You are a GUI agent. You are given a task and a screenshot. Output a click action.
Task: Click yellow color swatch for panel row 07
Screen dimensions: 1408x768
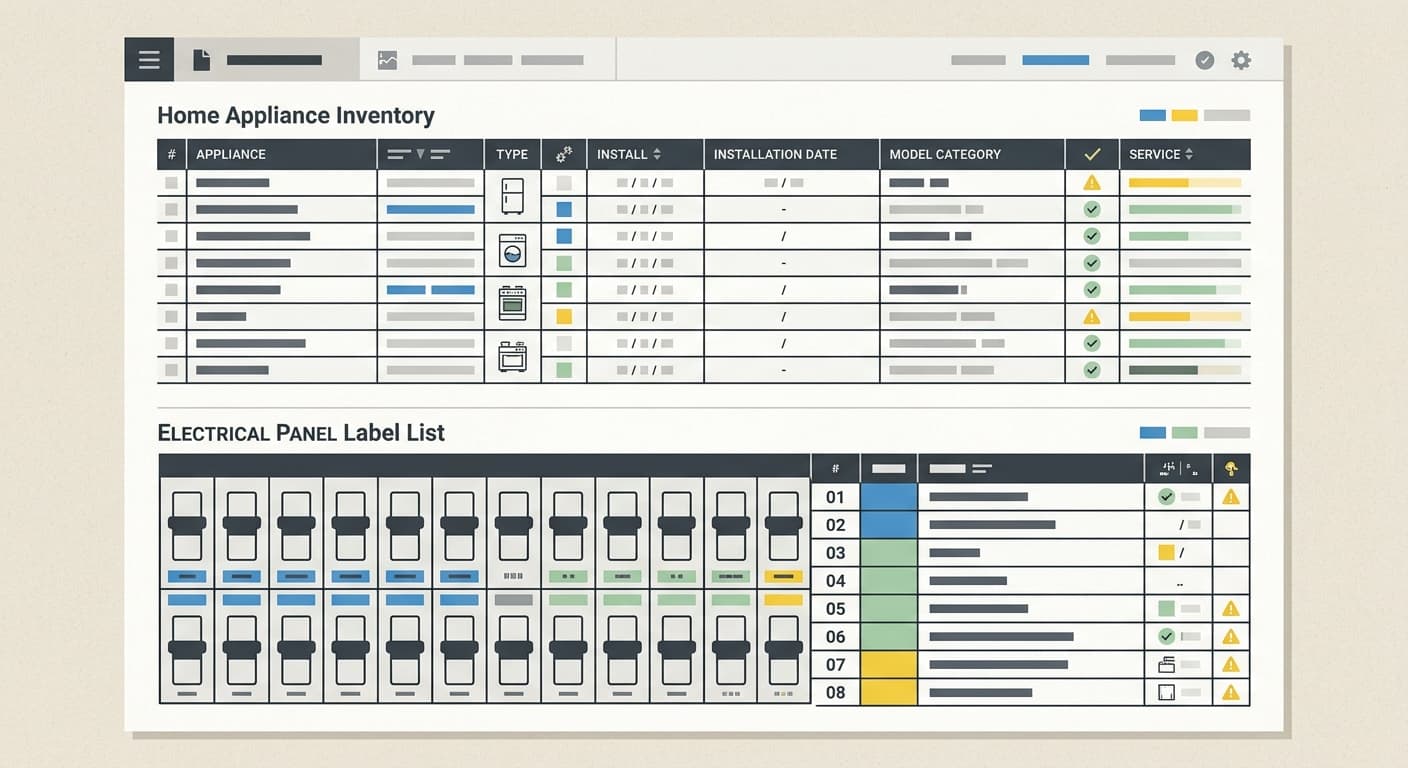pos(889,664)
